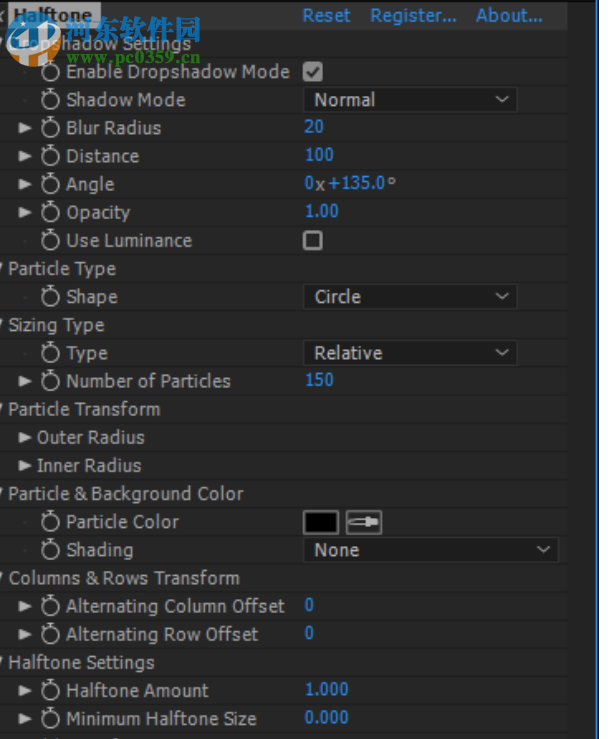Click the Blur Radius stopwatch icon
The width and height of the screenshot is (616, 739).
pyautogui.click(x=51, y=128)
